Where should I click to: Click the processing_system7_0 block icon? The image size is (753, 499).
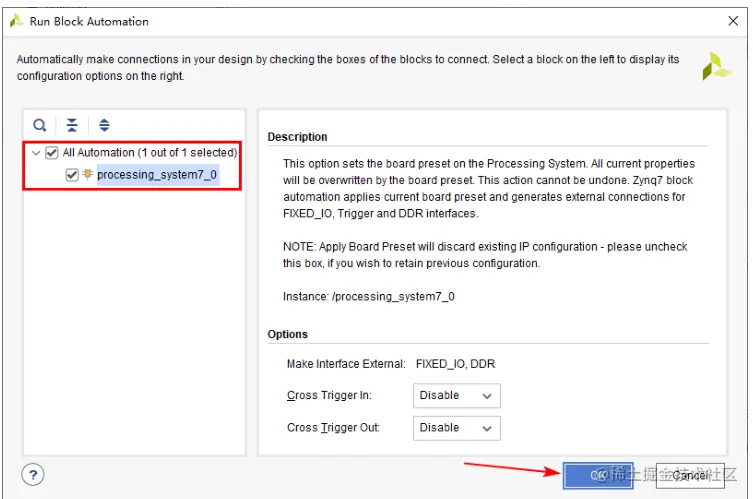click(x=87, y=174)
